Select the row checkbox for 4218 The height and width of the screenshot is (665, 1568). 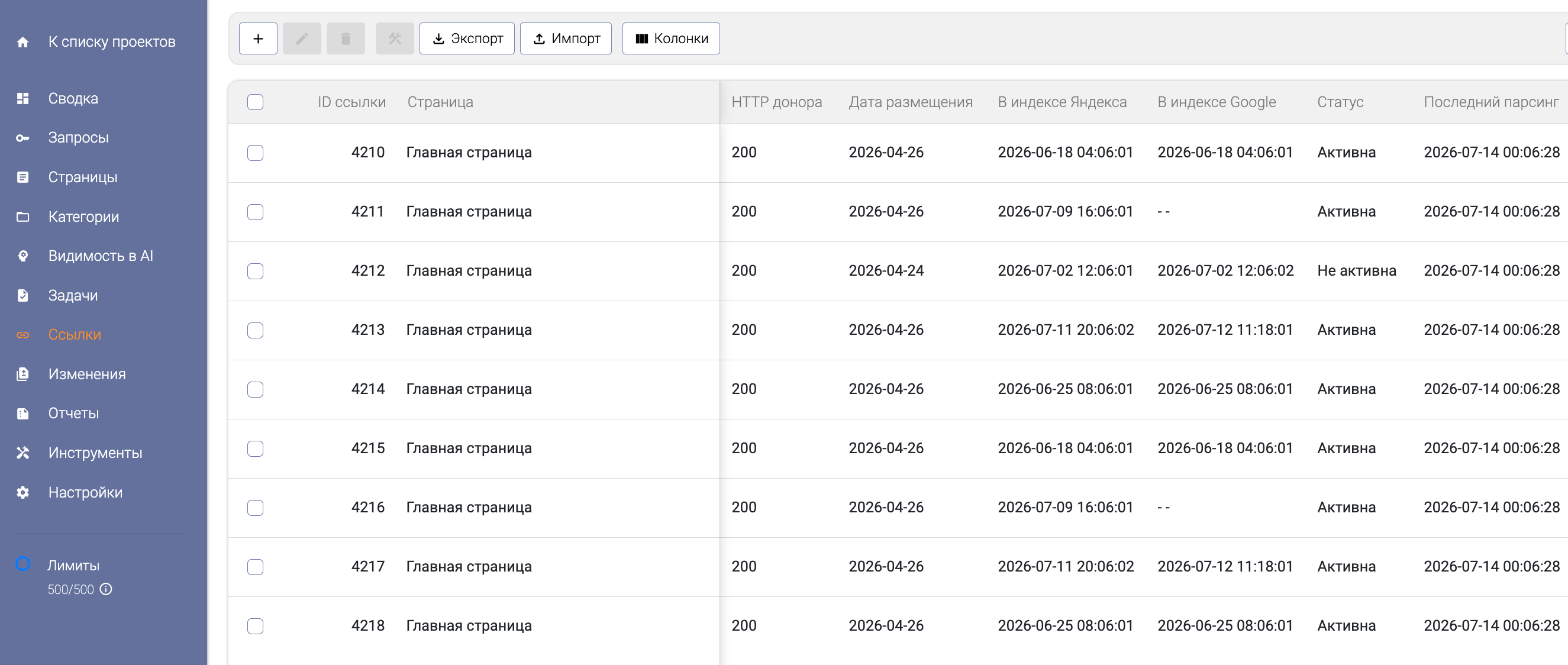(x=256, y=626)
